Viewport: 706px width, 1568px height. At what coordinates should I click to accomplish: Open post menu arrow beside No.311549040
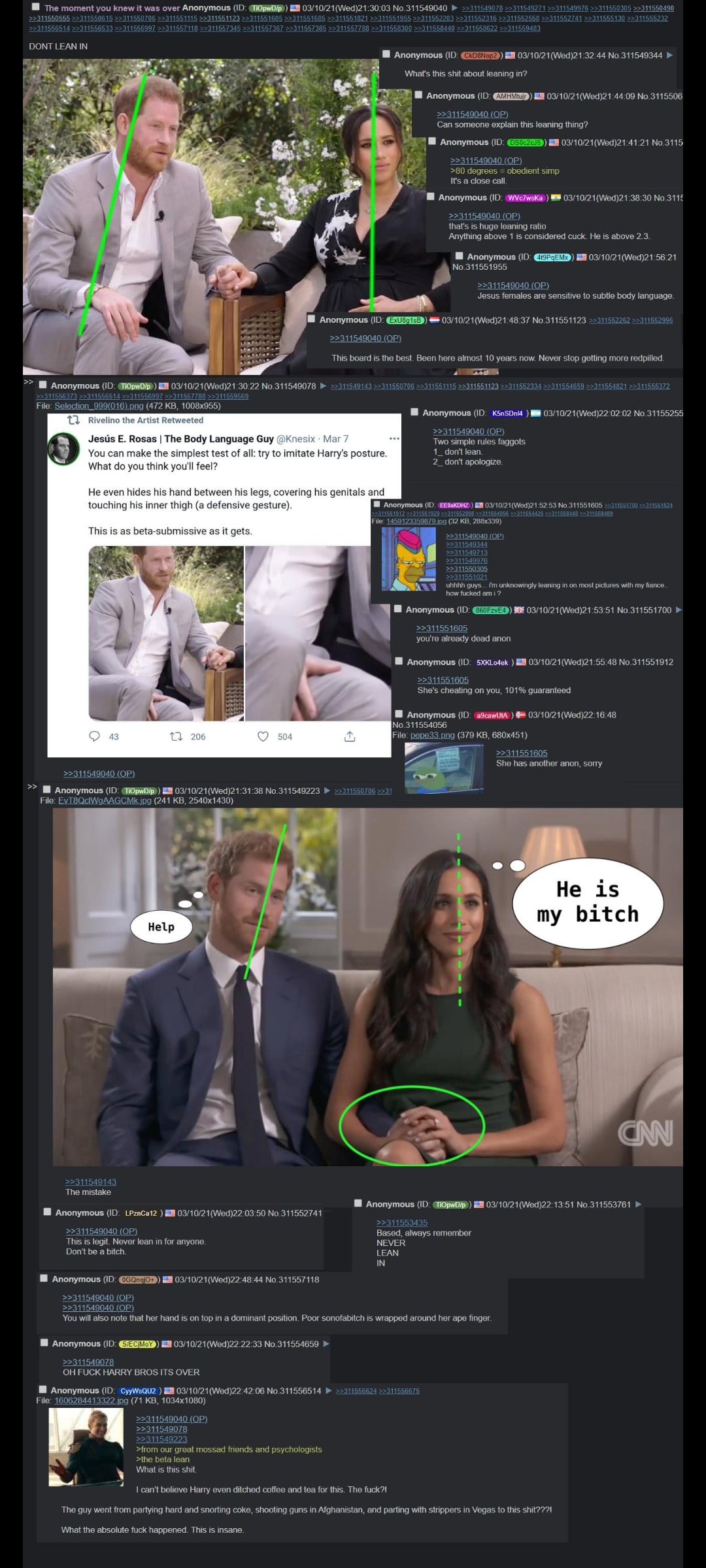(455, 8)
